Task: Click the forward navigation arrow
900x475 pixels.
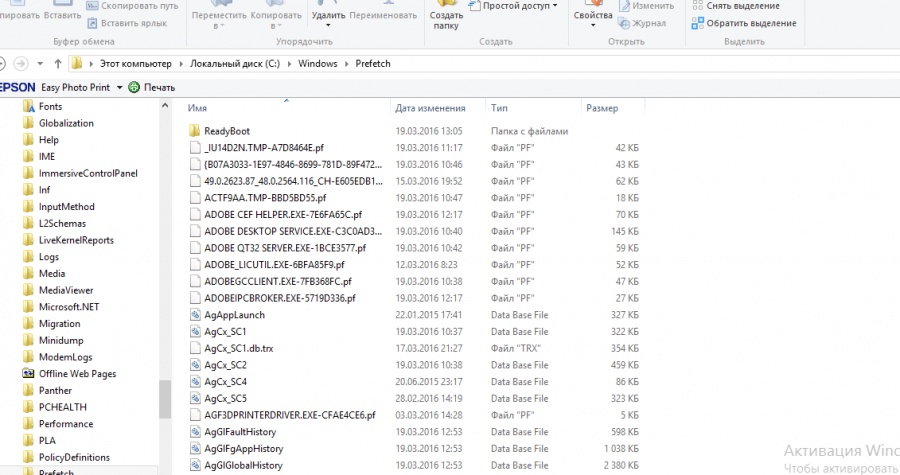Action: (x=21, y=64)
